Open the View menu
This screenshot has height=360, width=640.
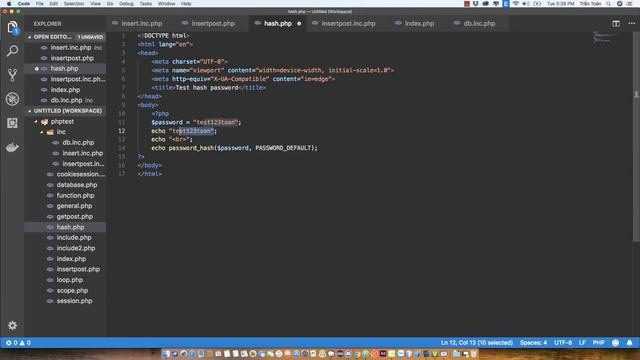tap(96, 4)
